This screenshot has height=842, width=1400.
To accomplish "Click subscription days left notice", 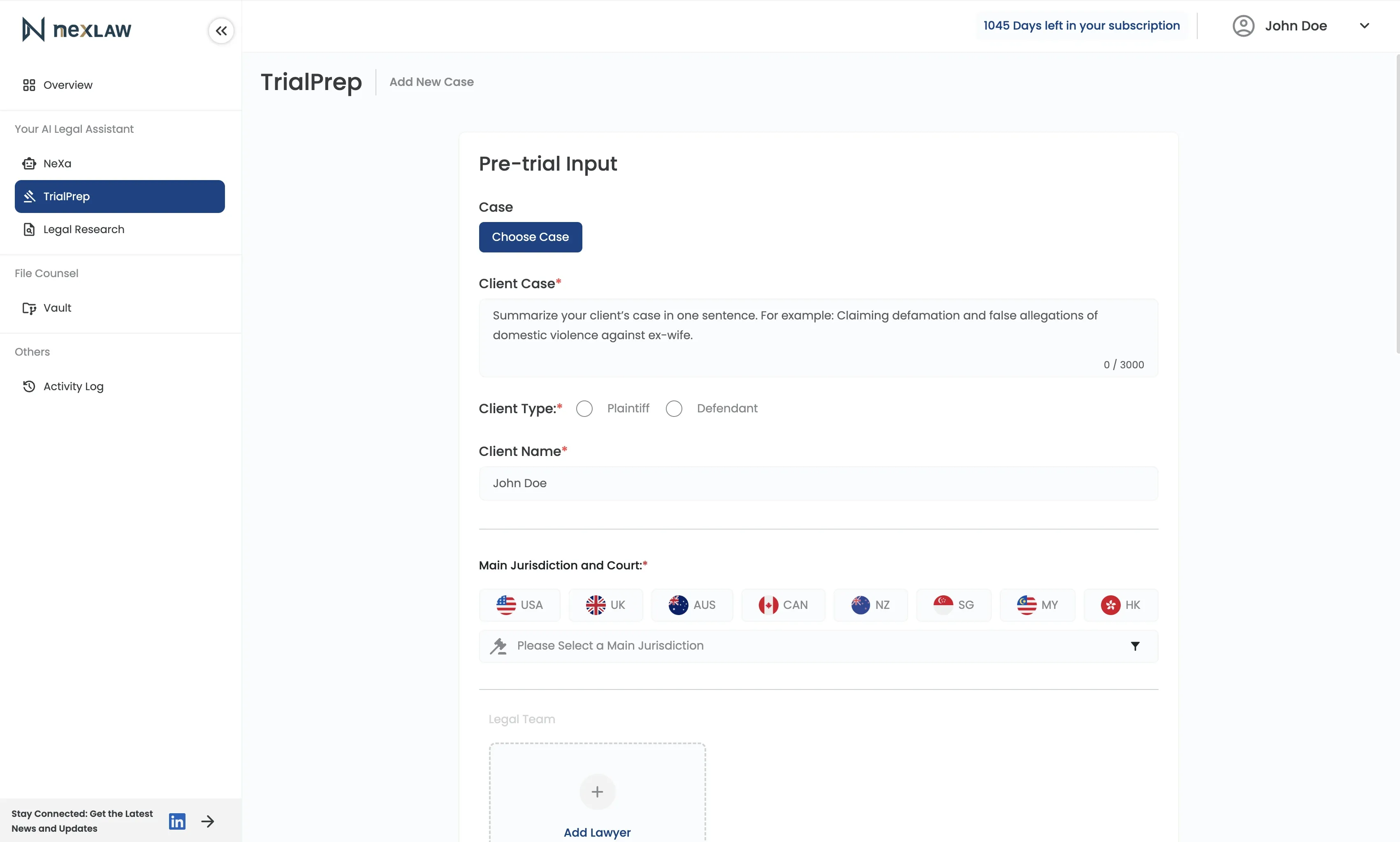I will click(x=1082, y=25).
